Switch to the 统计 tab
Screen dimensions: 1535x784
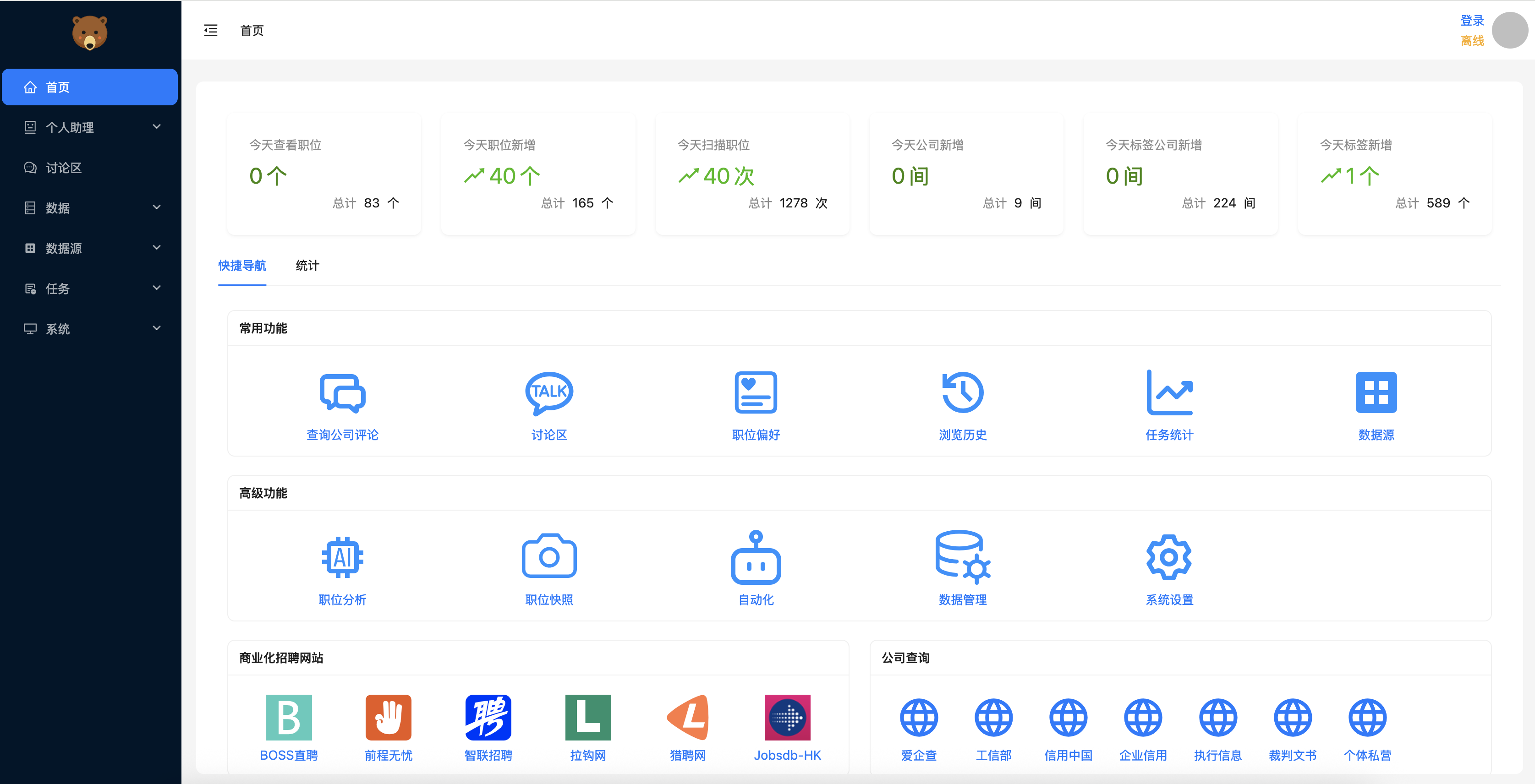[x=307, y=266]
